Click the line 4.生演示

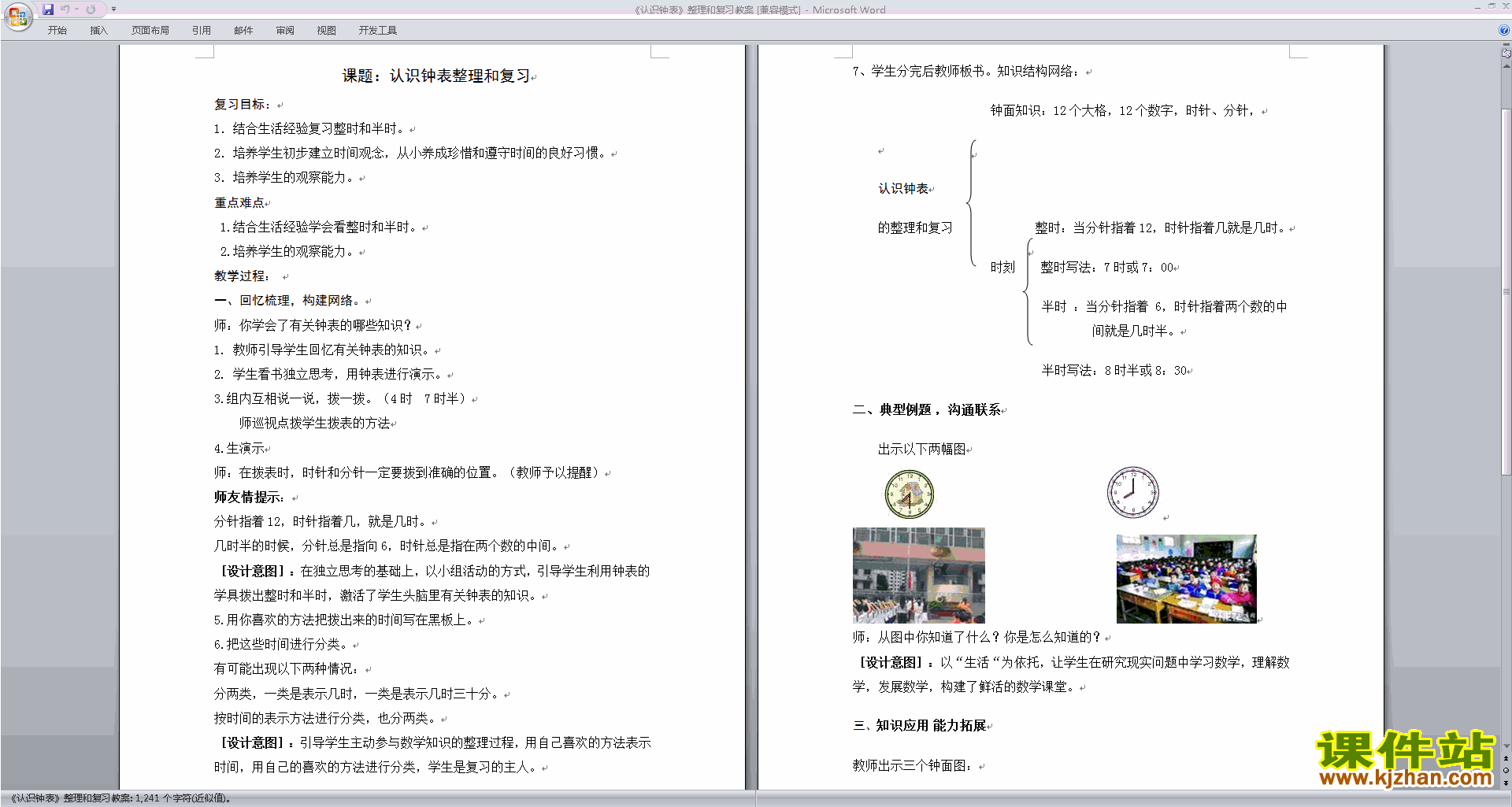[239, 449]
